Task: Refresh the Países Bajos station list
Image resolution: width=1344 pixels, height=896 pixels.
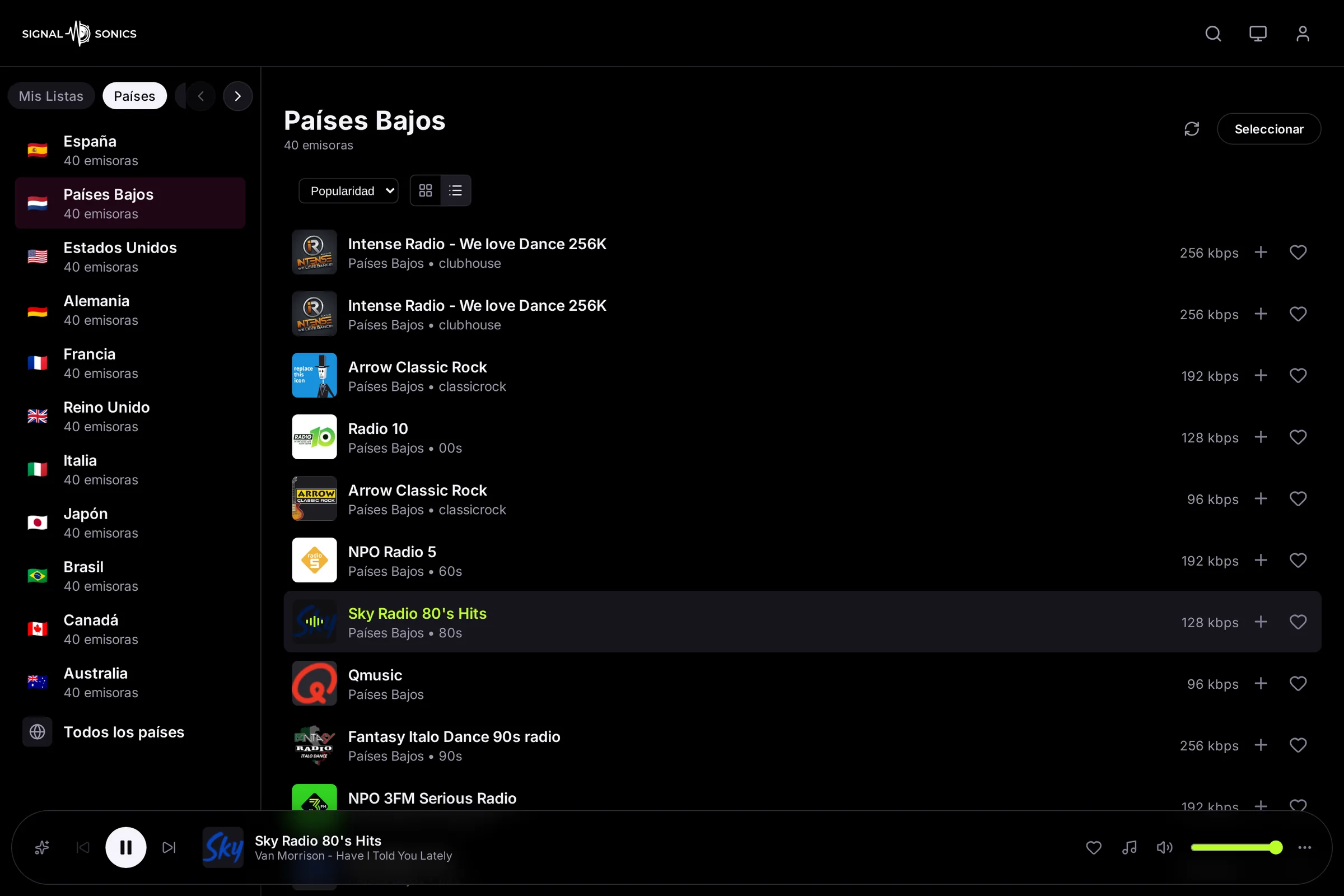Action: pyautogui.click(x=1192, y=129)
